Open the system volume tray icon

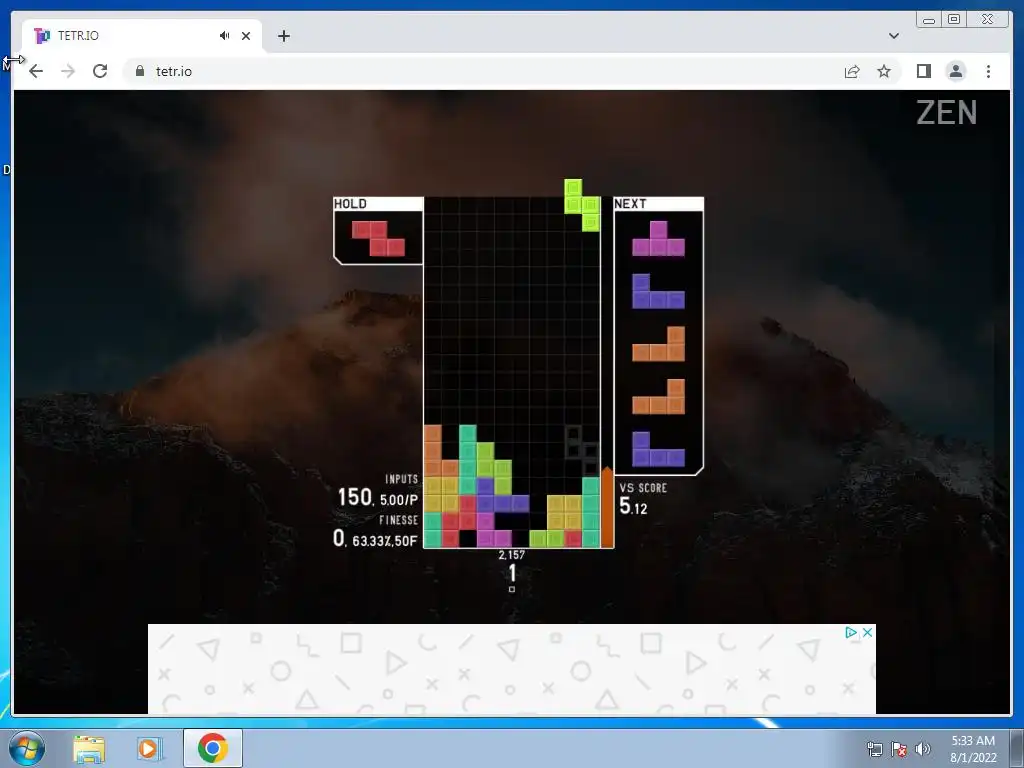923,749
